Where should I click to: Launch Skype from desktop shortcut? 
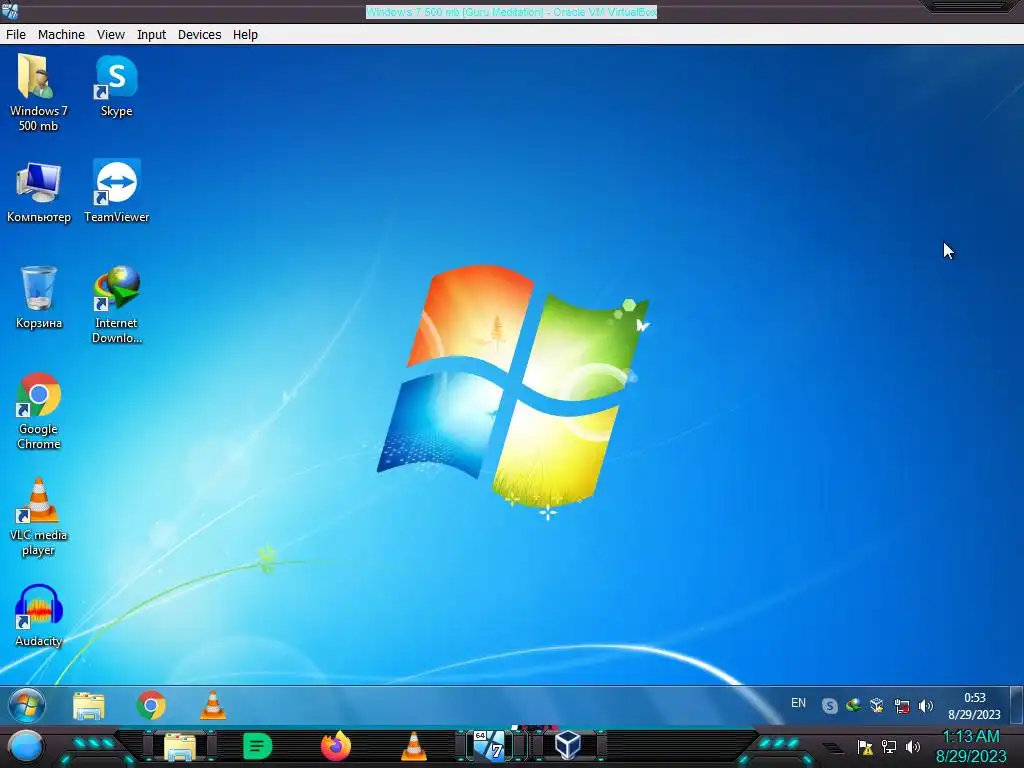coord(116,86)
